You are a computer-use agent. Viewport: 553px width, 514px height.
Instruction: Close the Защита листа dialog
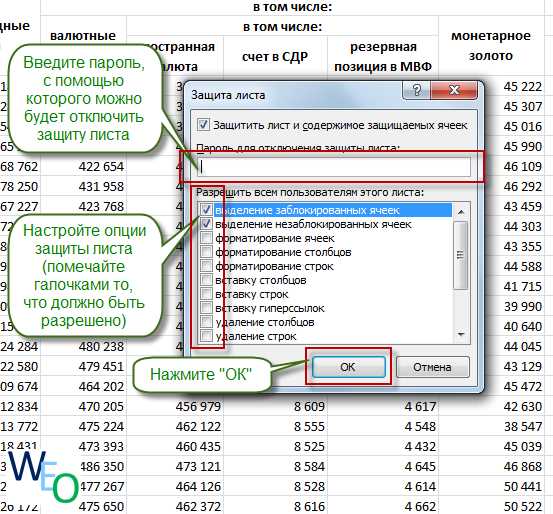click(x=454, y=90)
